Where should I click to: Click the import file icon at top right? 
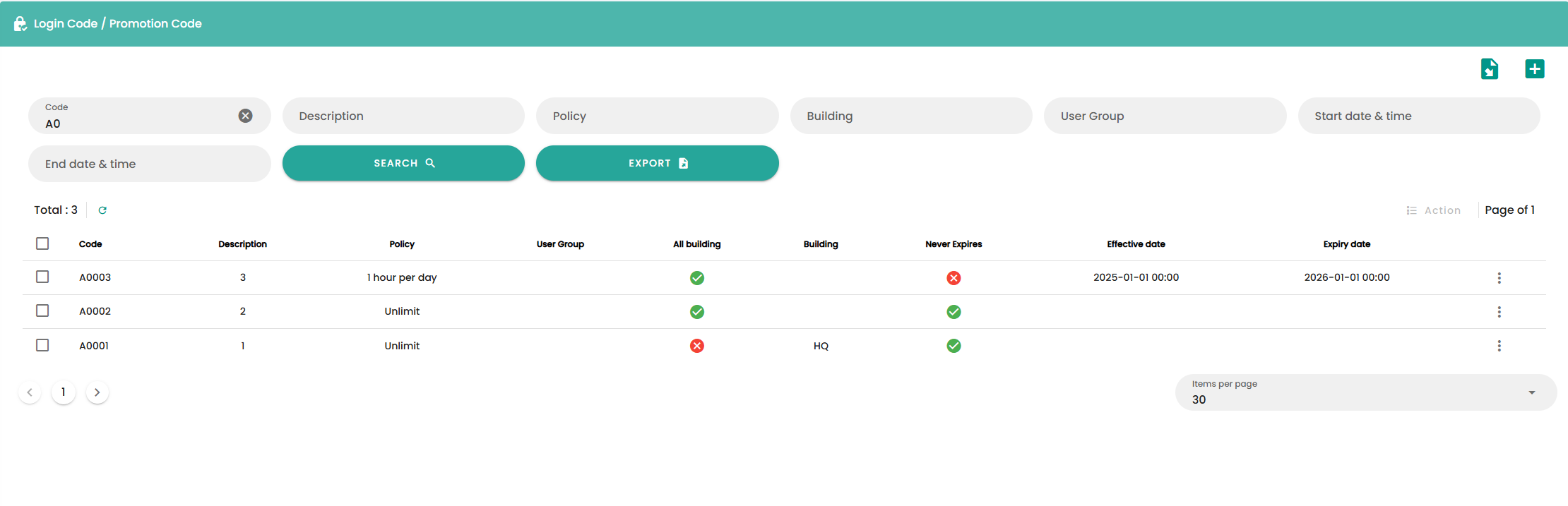coord(1489,69)
